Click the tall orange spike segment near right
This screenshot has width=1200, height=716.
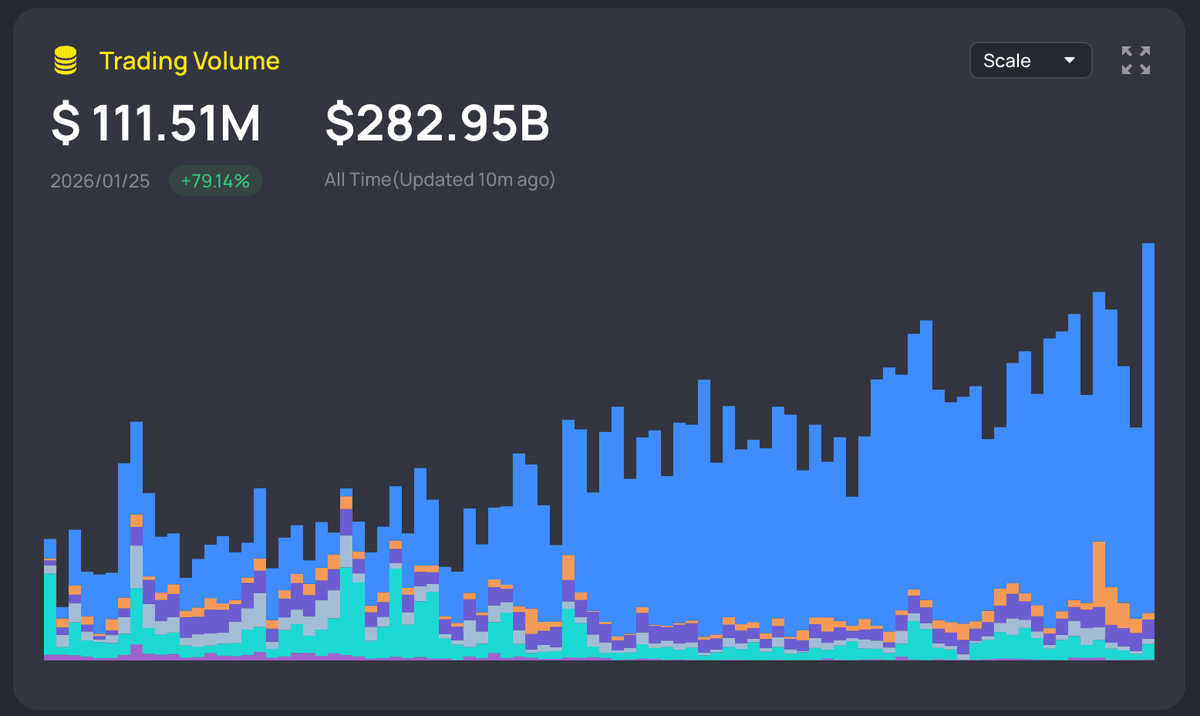(x=1099, y=570)
